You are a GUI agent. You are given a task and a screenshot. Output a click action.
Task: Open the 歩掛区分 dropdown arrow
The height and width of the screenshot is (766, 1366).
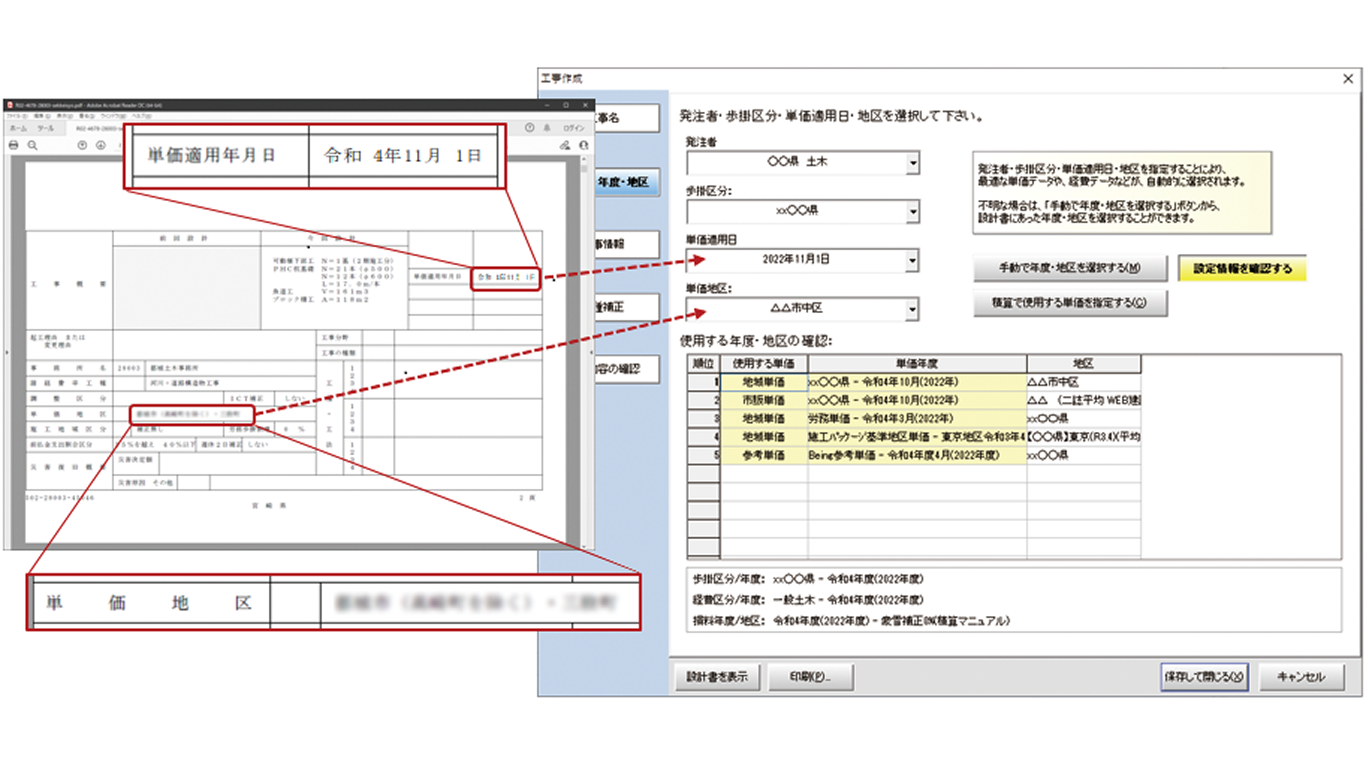913,211
